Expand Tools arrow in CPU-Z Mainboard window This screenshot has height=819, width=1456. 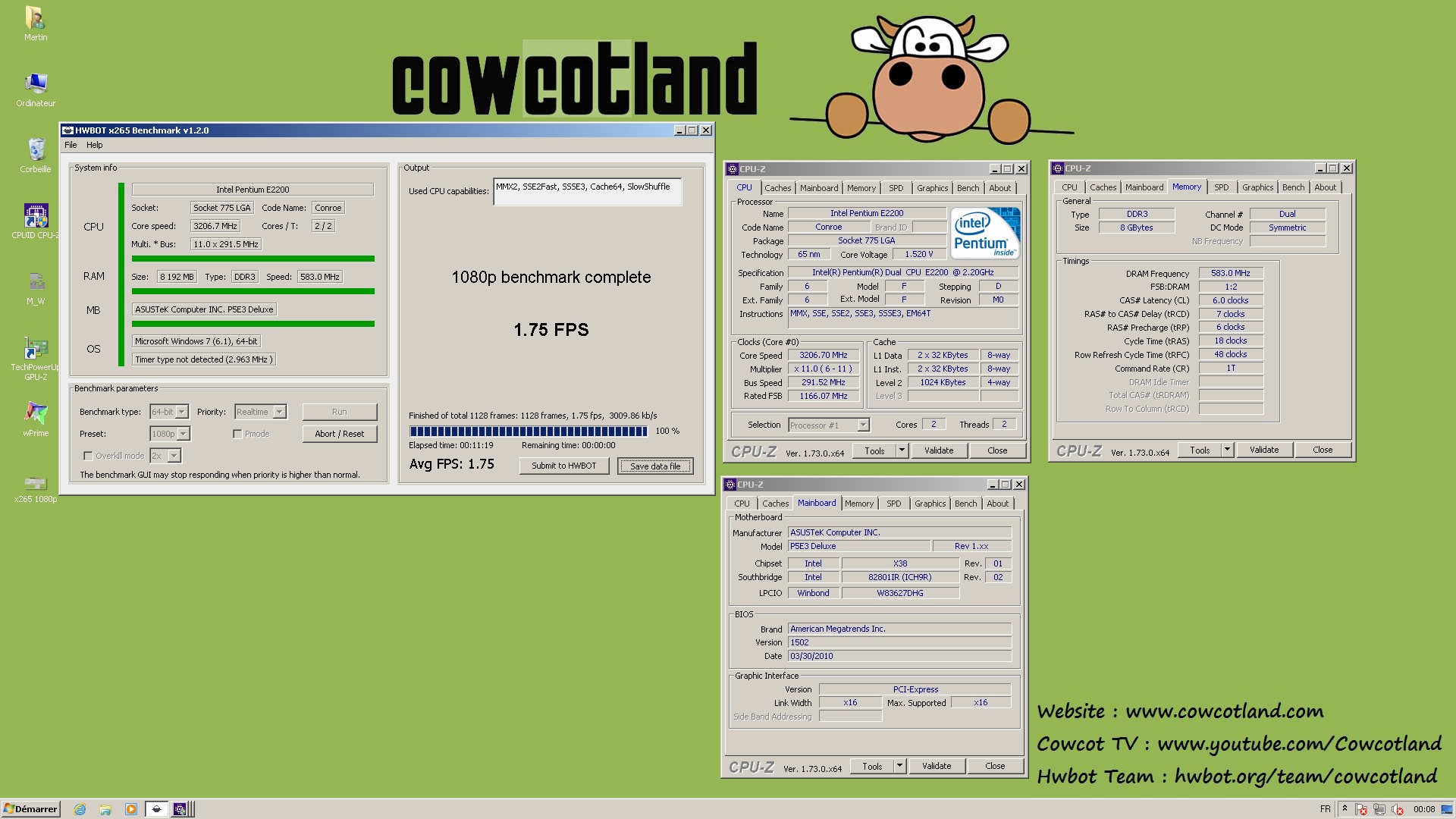coord(899,766)
